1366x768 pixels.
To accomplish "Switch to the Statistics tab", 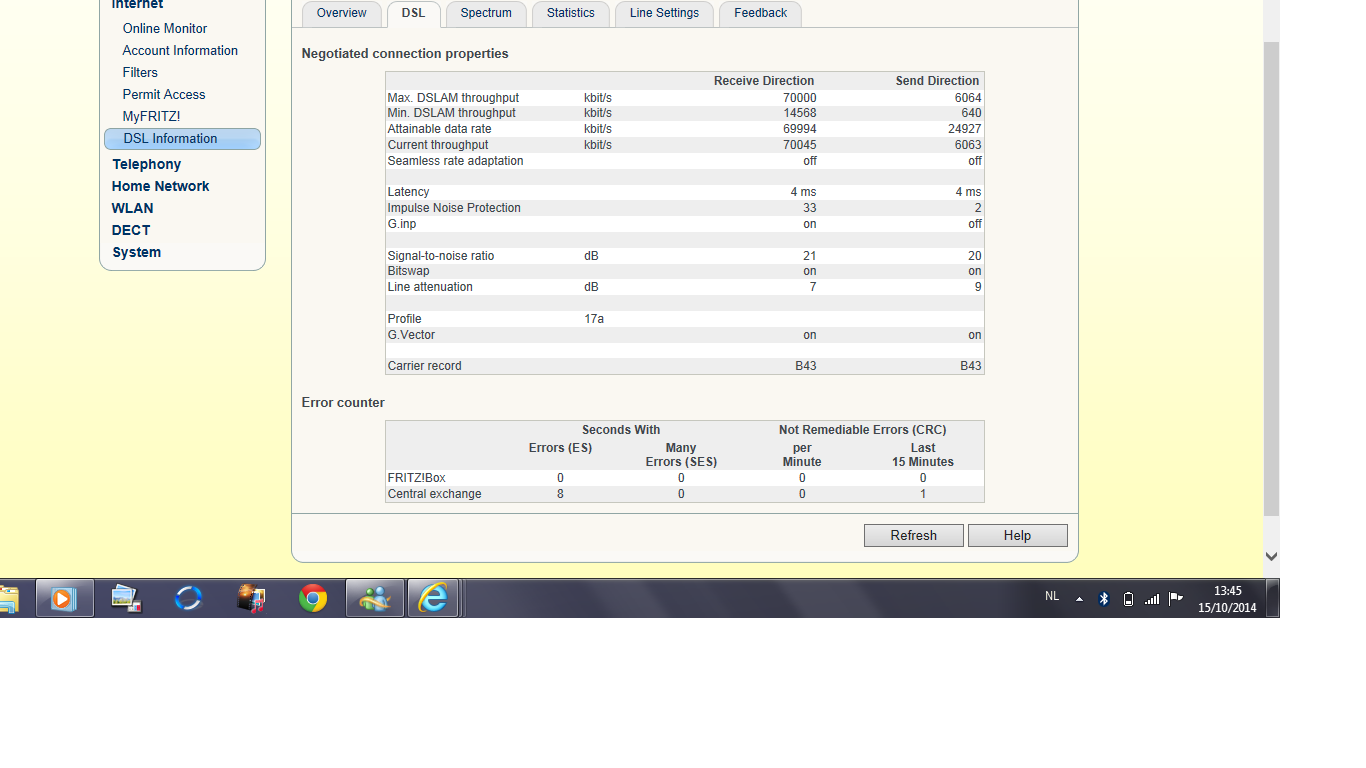I will pos(571,13).
